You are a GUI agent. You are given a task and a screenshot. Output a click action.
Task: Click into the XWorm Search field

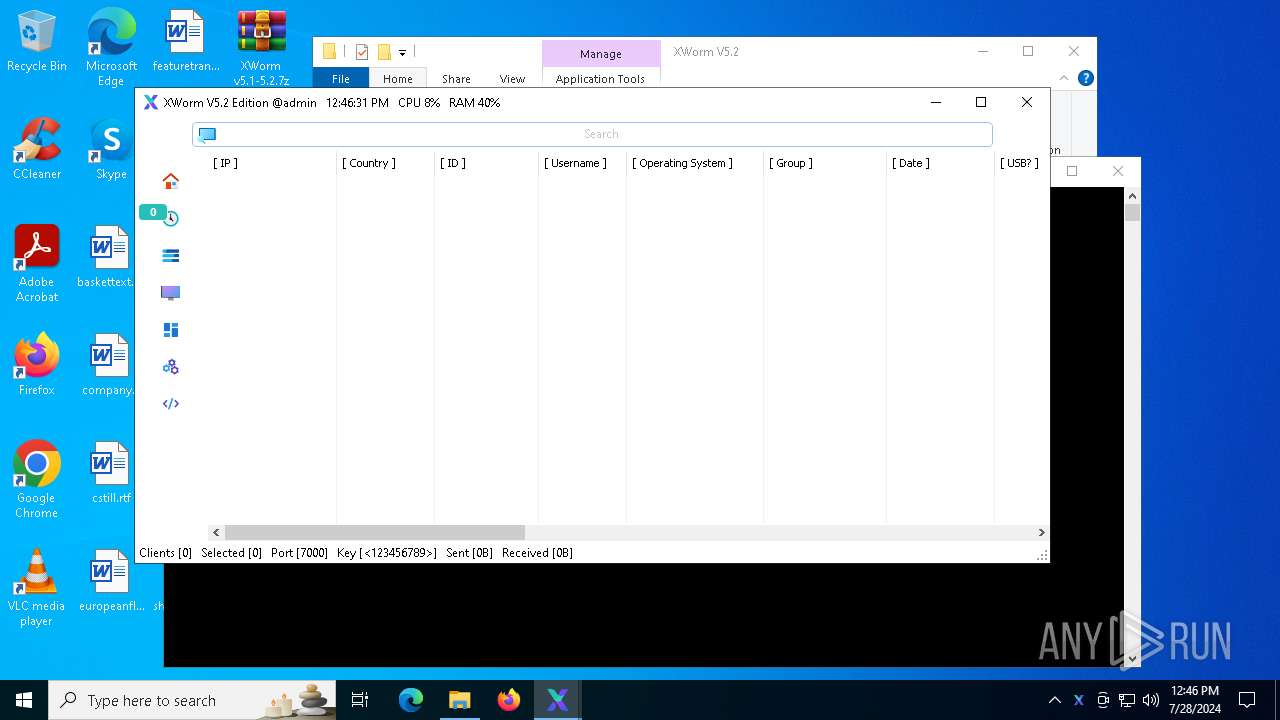592,134
